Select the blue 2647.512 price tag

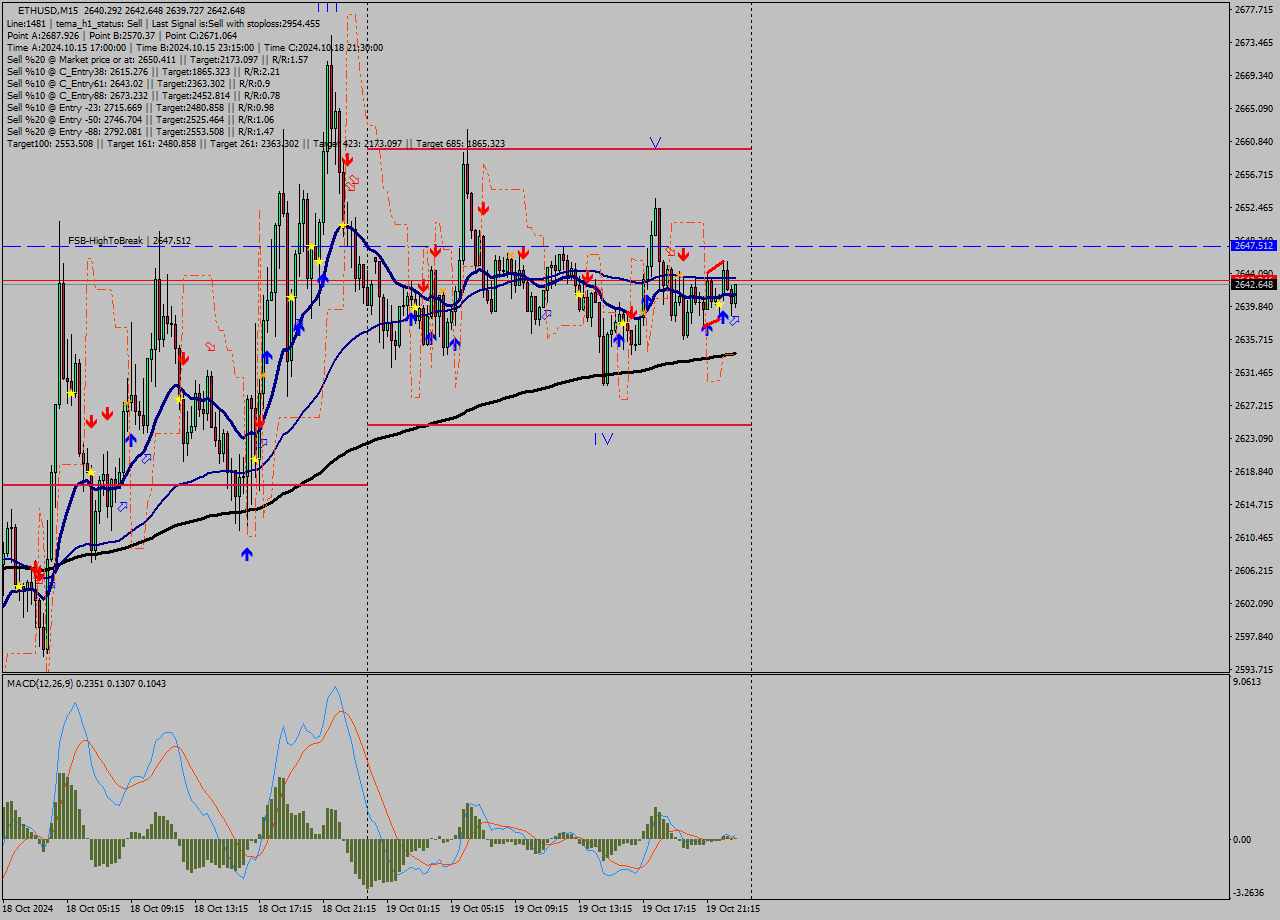[x=1253, y=245]
